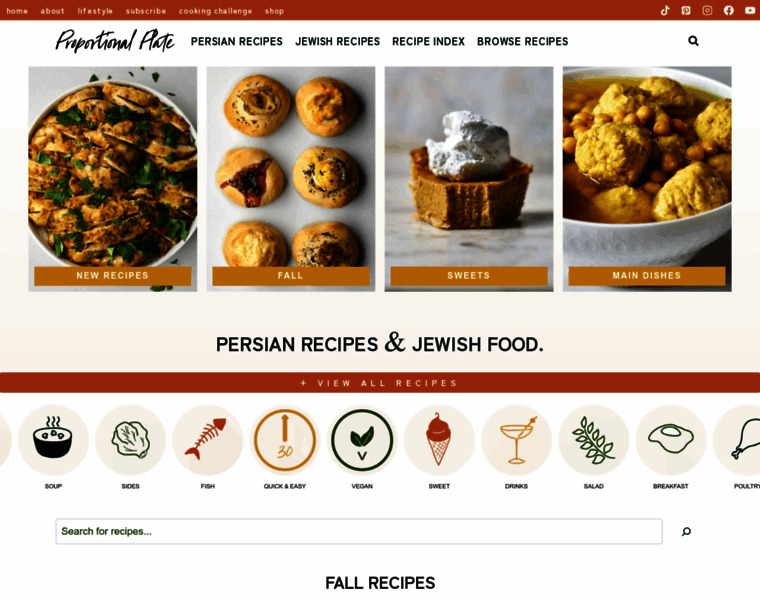This screenshot has width=760, height=600.
Task: Choose the Quick & Easy 30 icon
Action: (285, 440)
